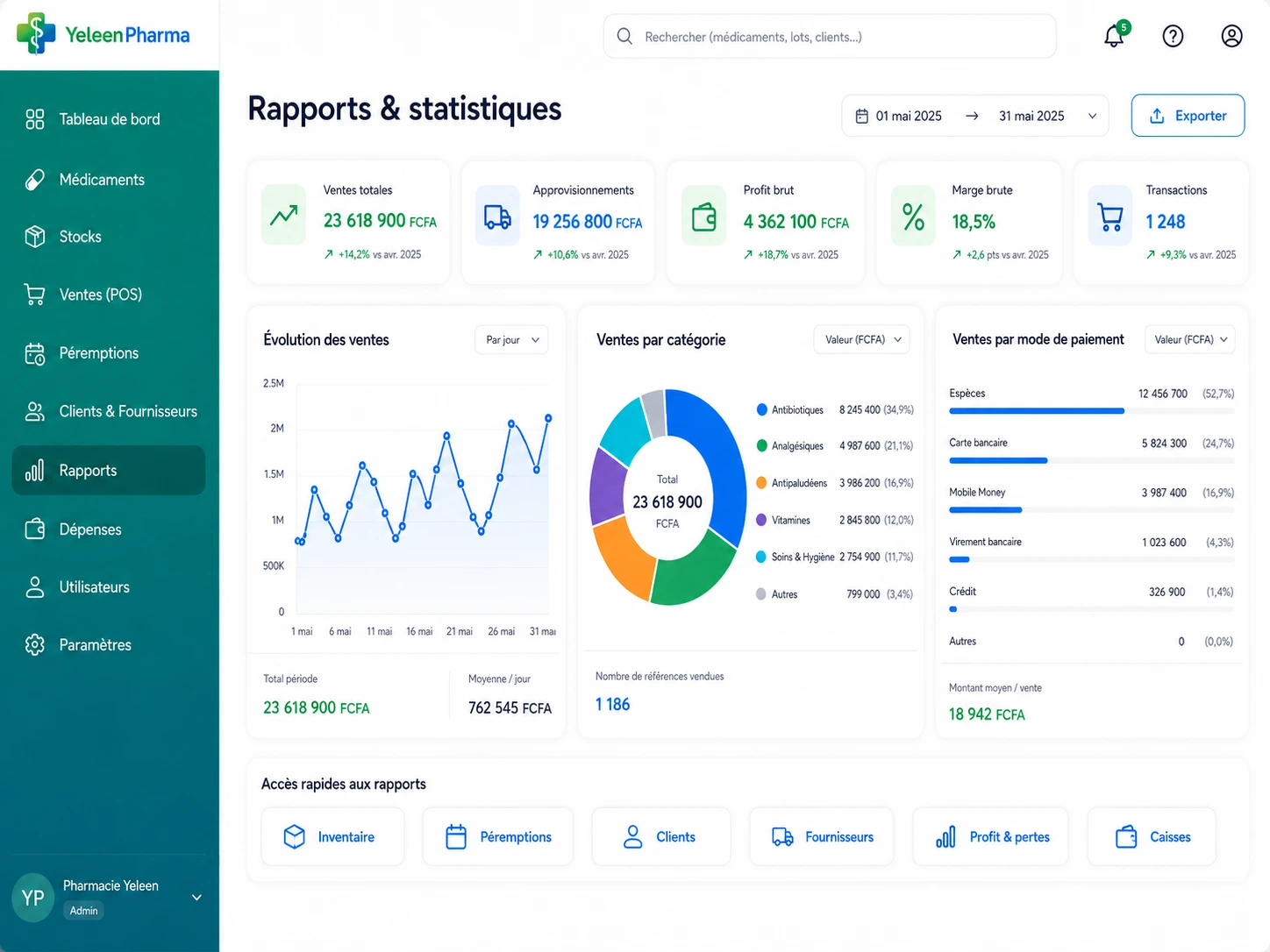Click the Vitamines legend purple dot
The image size is (1270, 952).
coord(762,520)
